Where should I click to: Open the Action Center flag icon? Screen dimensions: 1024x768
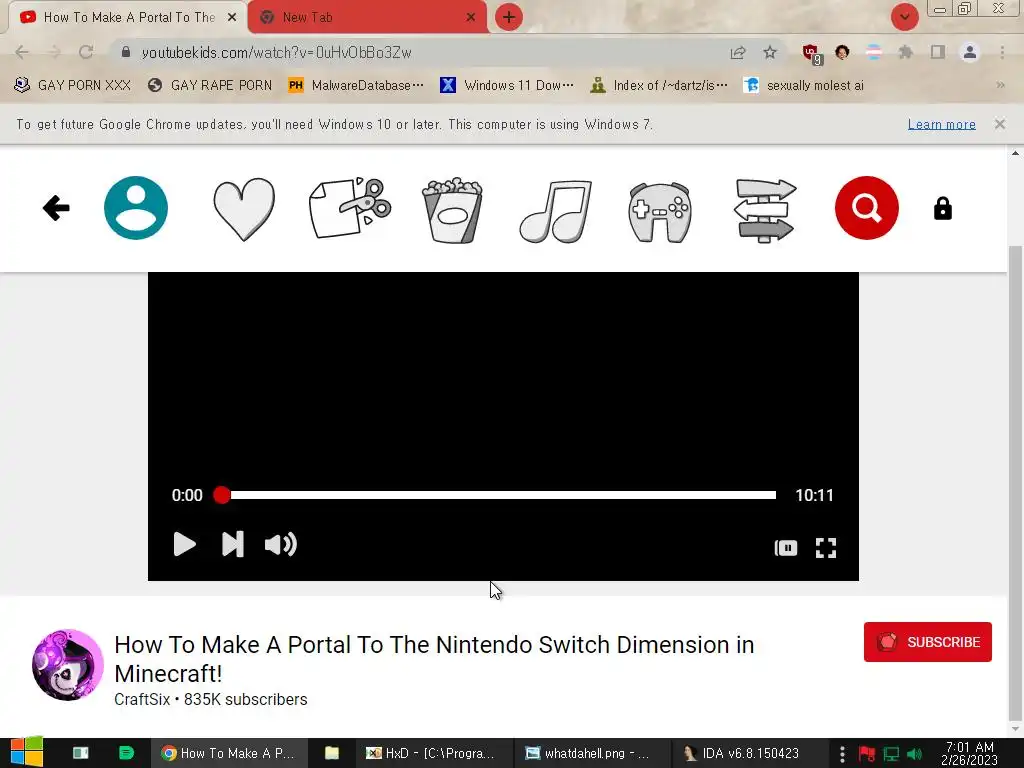tap(867, 754)
